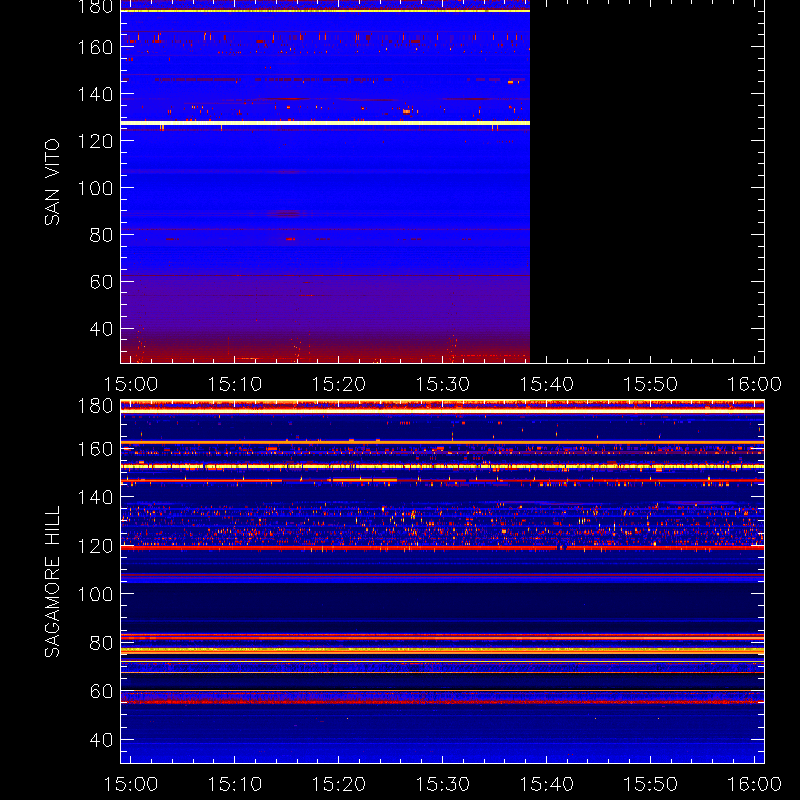Screen dimensions: 800x800
Task: Click San Vito frequency label 80
Action: tap(101, 235)
